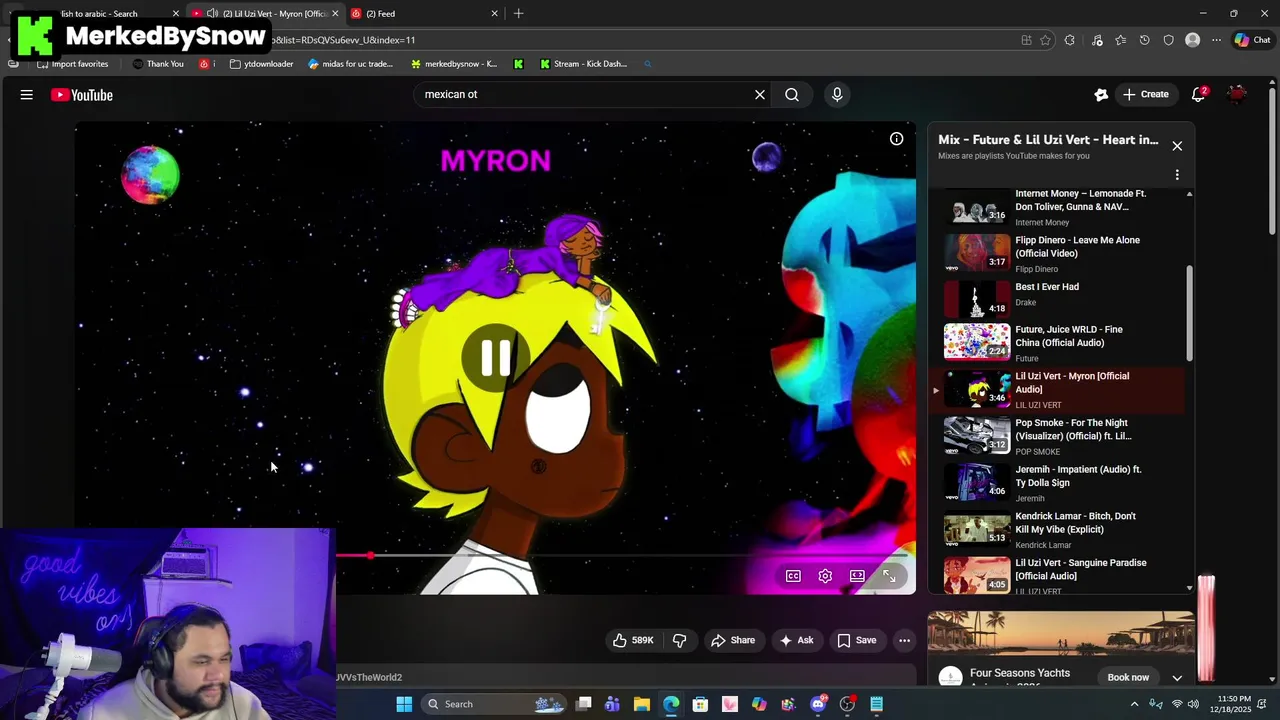
Task: Close the Lil Uzi Vert Myron tab
Action: (x=335, y=14)
